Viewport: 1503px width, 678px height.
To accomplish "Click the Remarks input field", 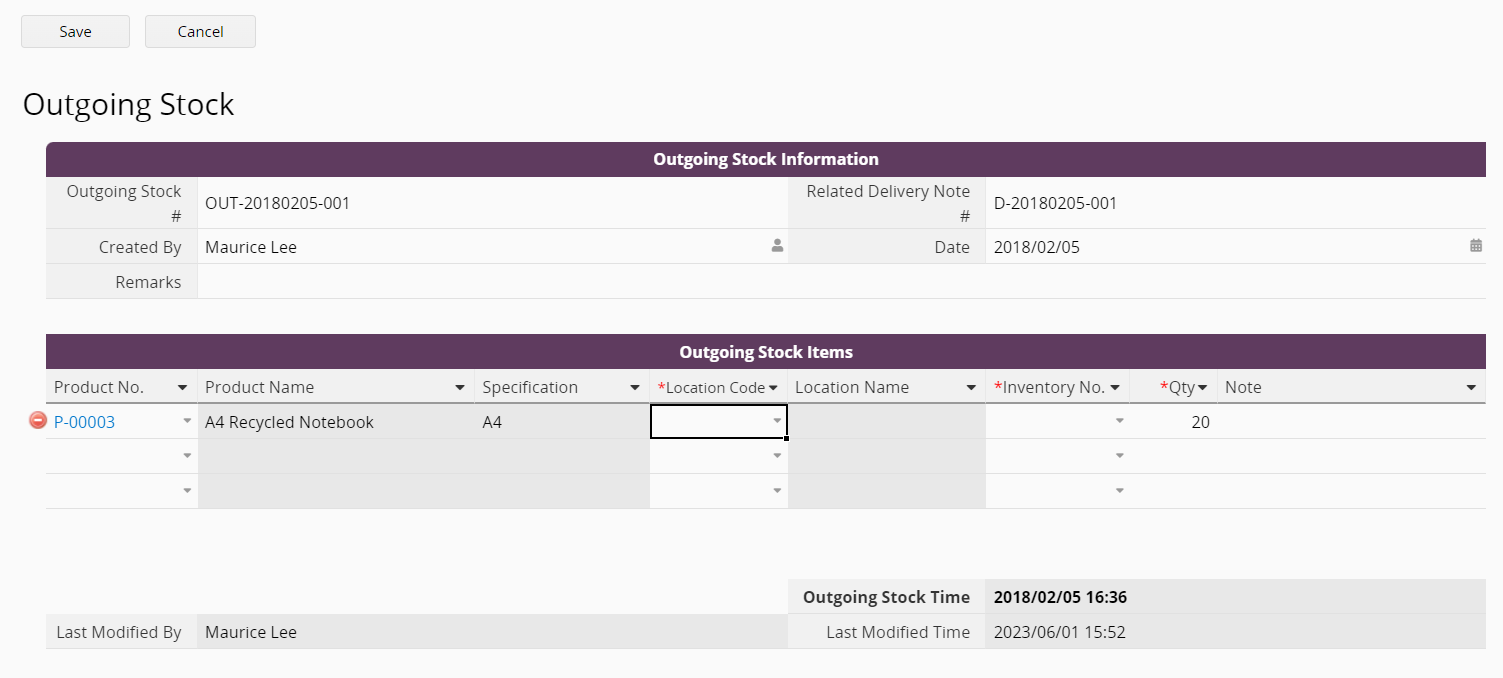I will 840,282.
